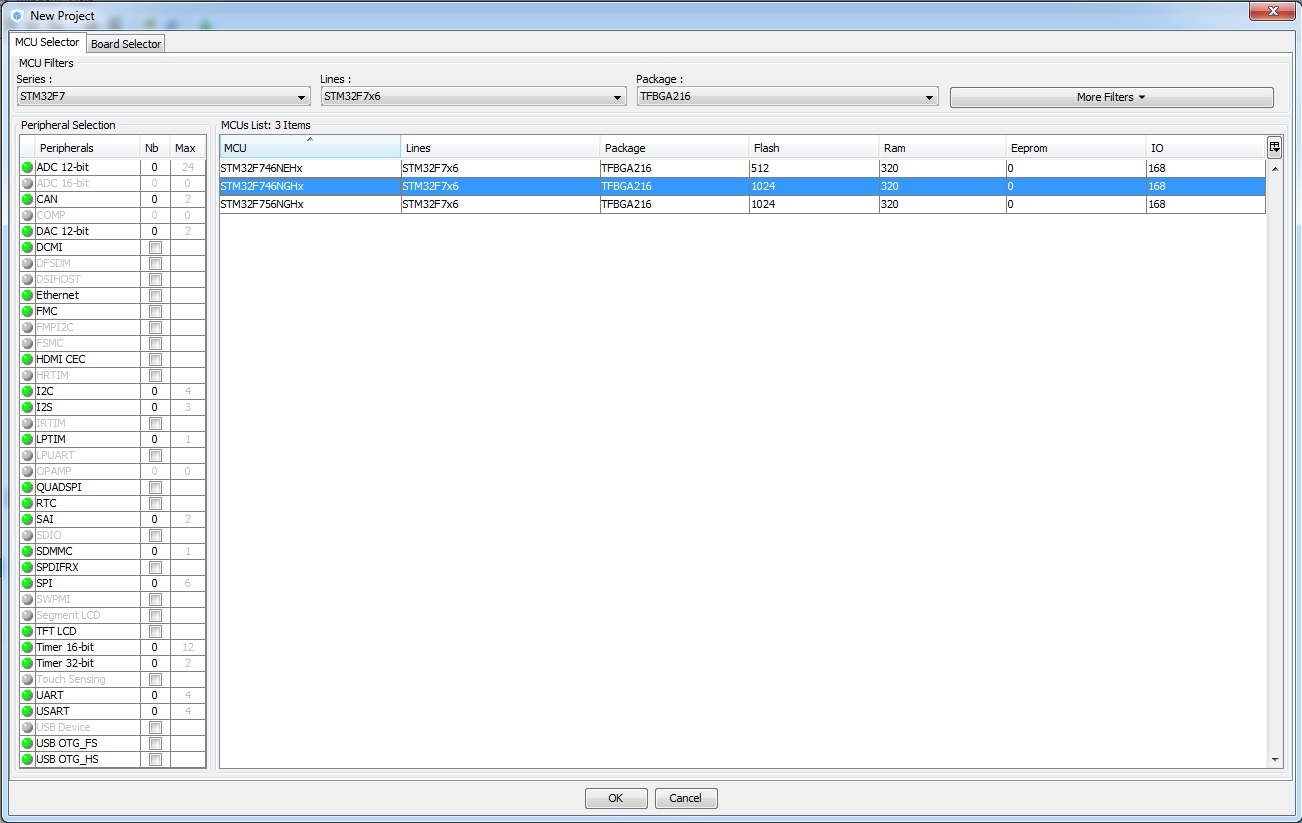1302x823 pixels.
Task: Click the Timer 16-bit Nb value field
Action: (155, 647)
